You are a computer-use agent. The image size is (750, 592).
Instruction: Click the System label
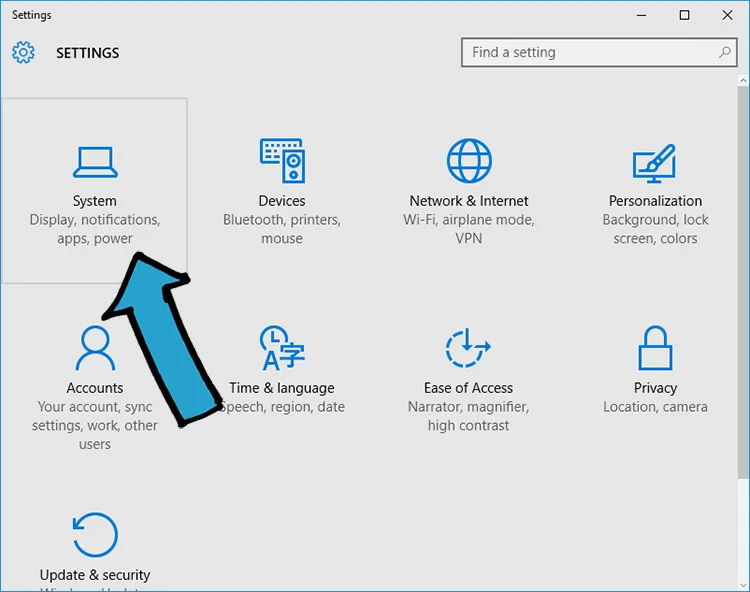coord(95,201)
